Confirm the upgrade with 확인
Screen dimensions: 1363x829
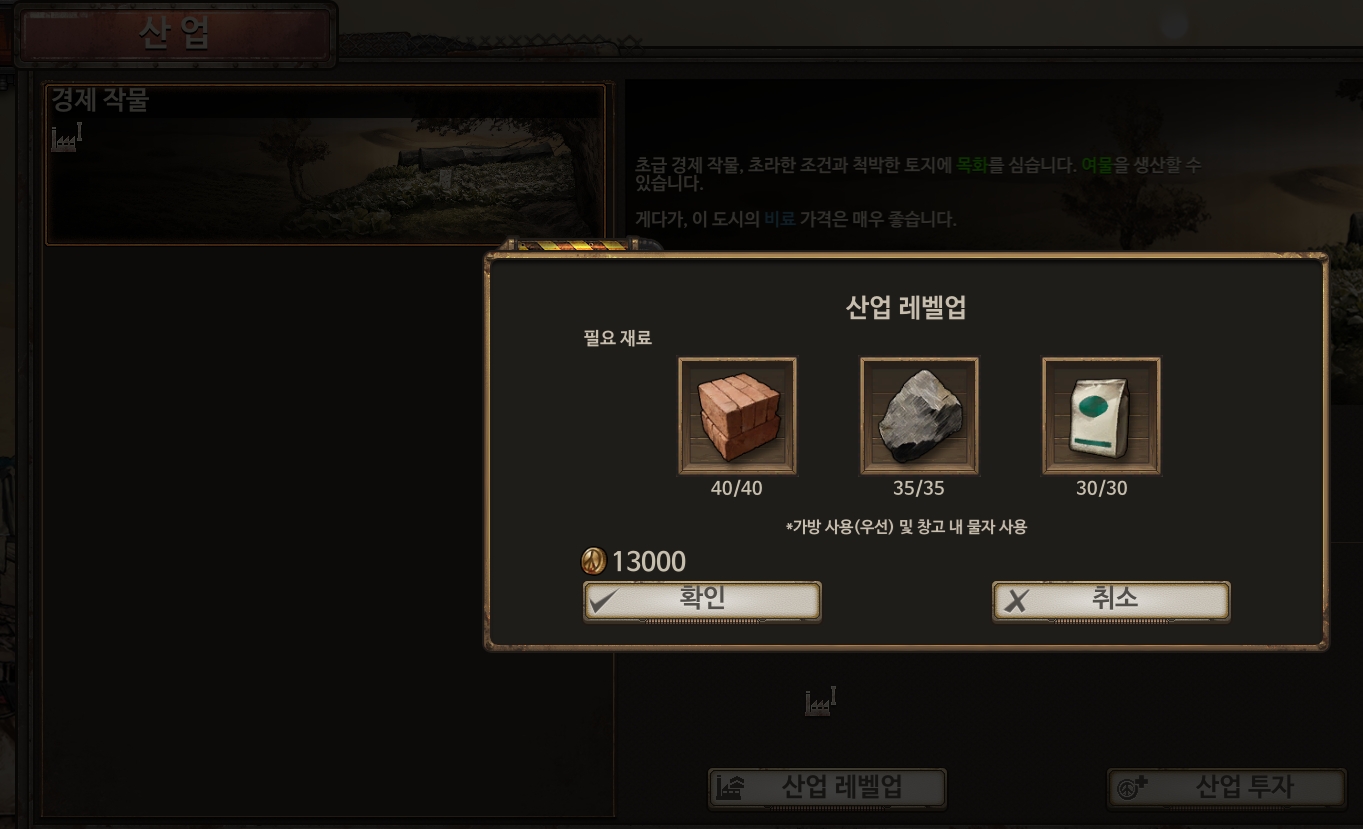tap(702, 601)
